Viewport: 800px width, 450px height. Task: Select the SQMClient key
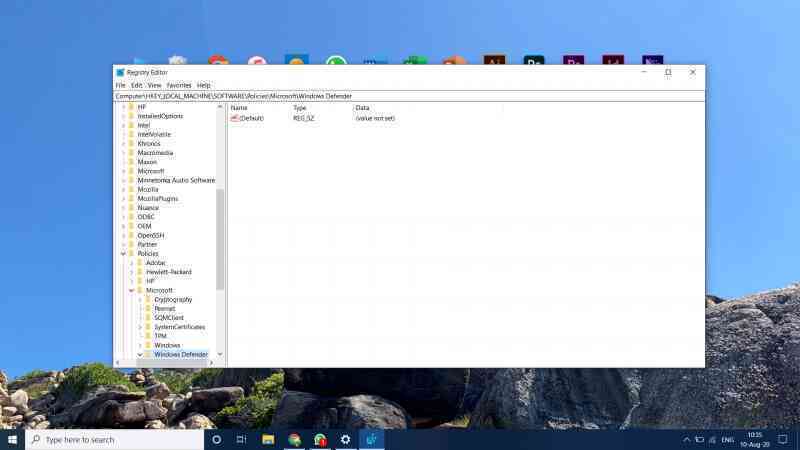pyautogui.click(x=169, y=318)
